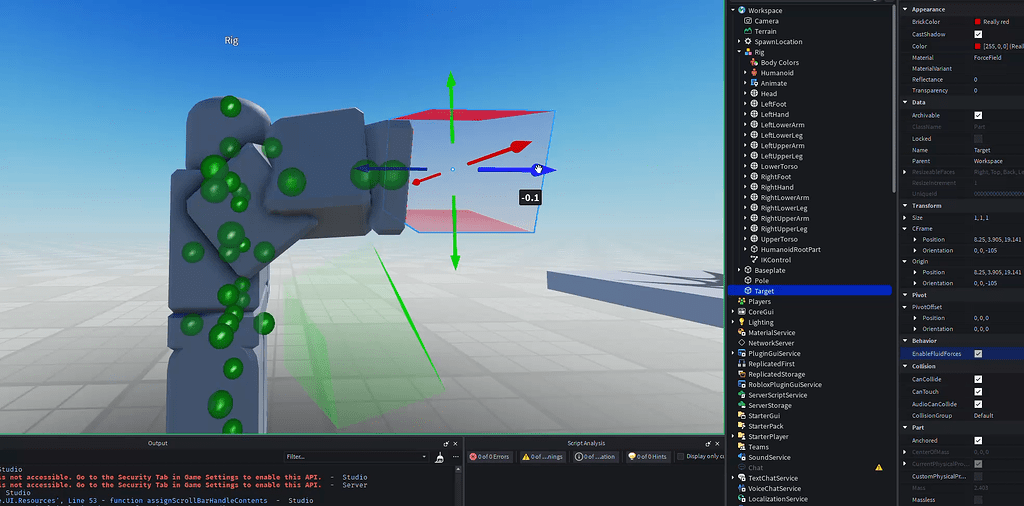This screenshot has width=1024, height=506.
Task: Select the Target row in Explorer
Action: [810, 291]
